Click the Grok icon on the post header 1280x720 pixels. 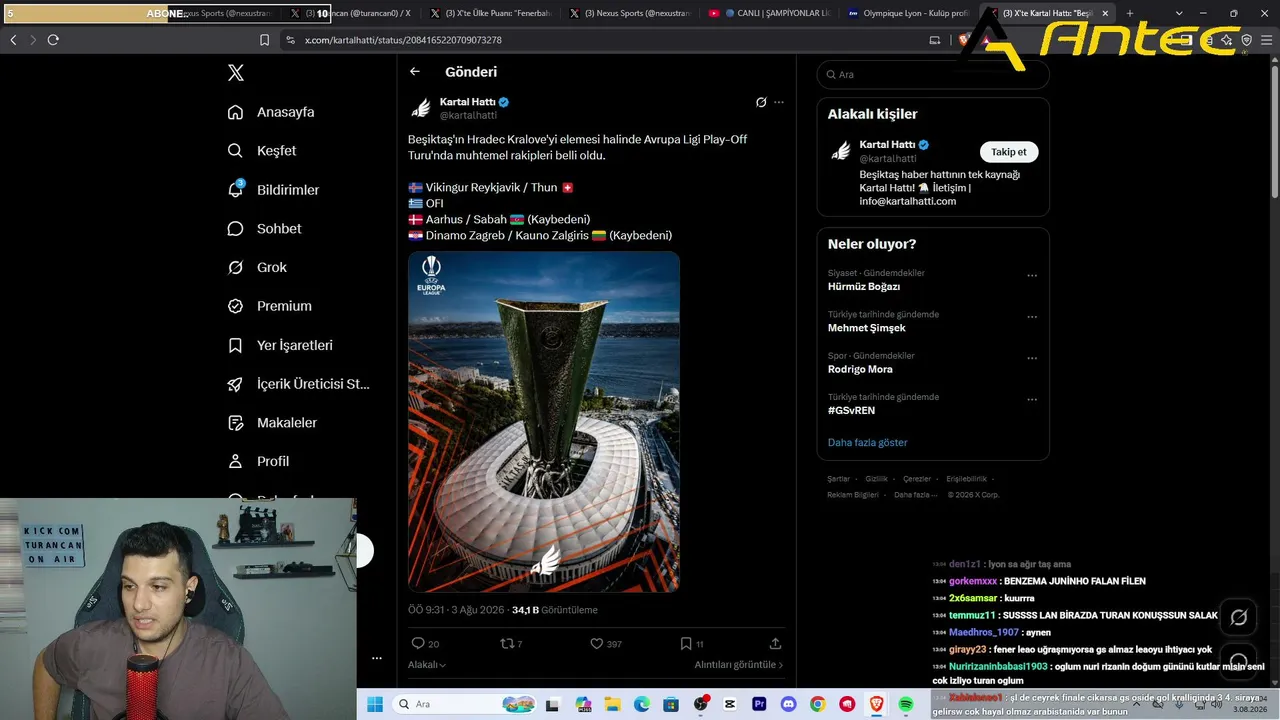click(761, 102)
